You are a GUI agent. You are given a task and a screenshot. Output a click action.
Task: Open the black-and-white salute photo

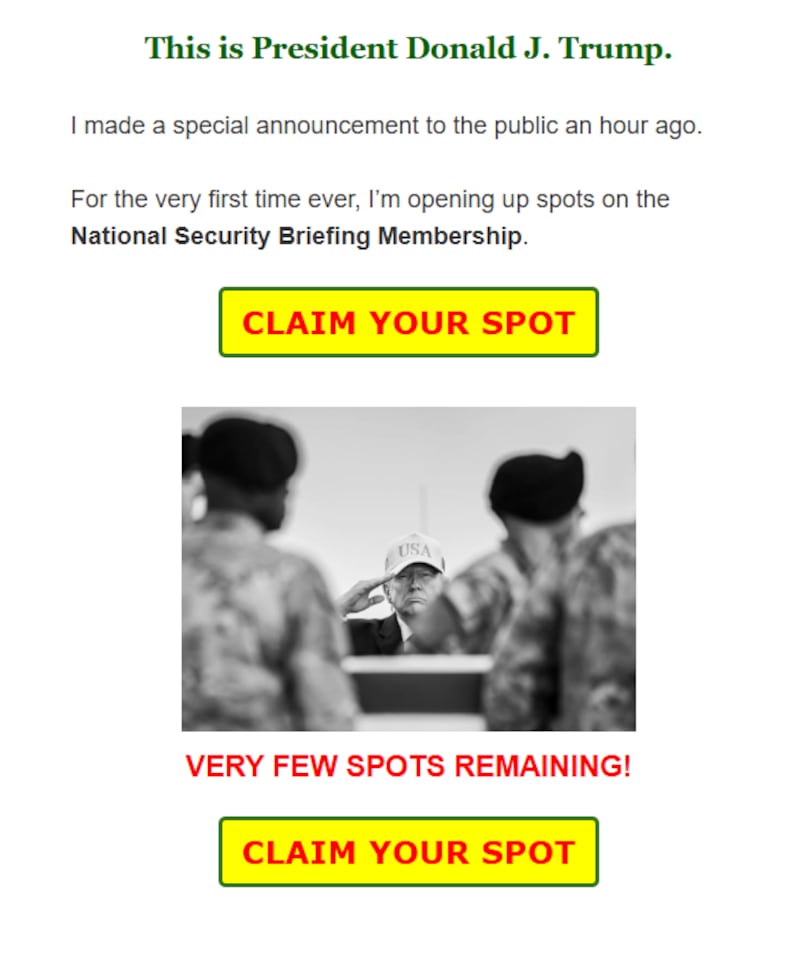[x=408, y=568]
